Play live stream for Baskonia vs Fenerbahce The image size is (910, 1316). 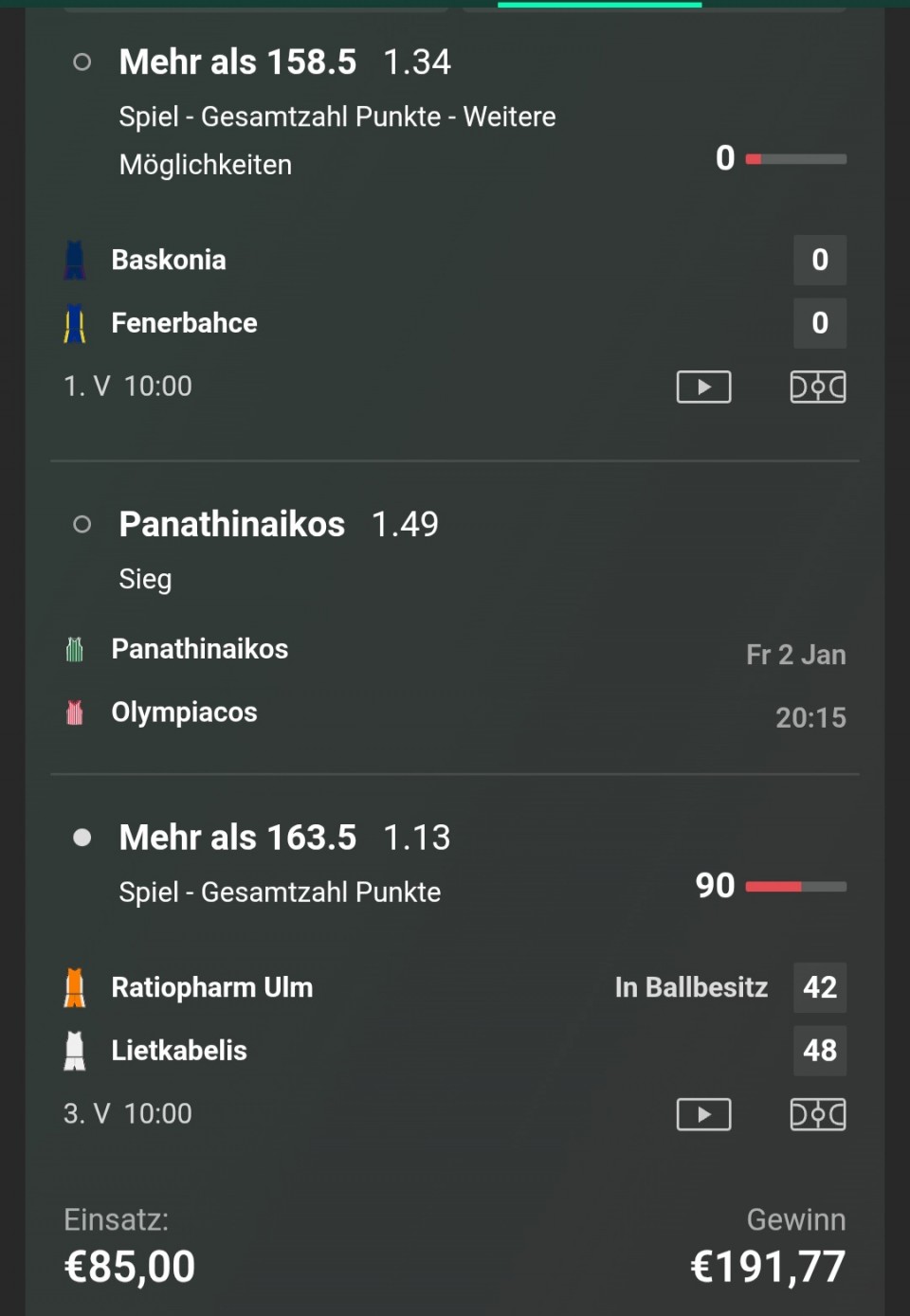(x=703, y=387)
